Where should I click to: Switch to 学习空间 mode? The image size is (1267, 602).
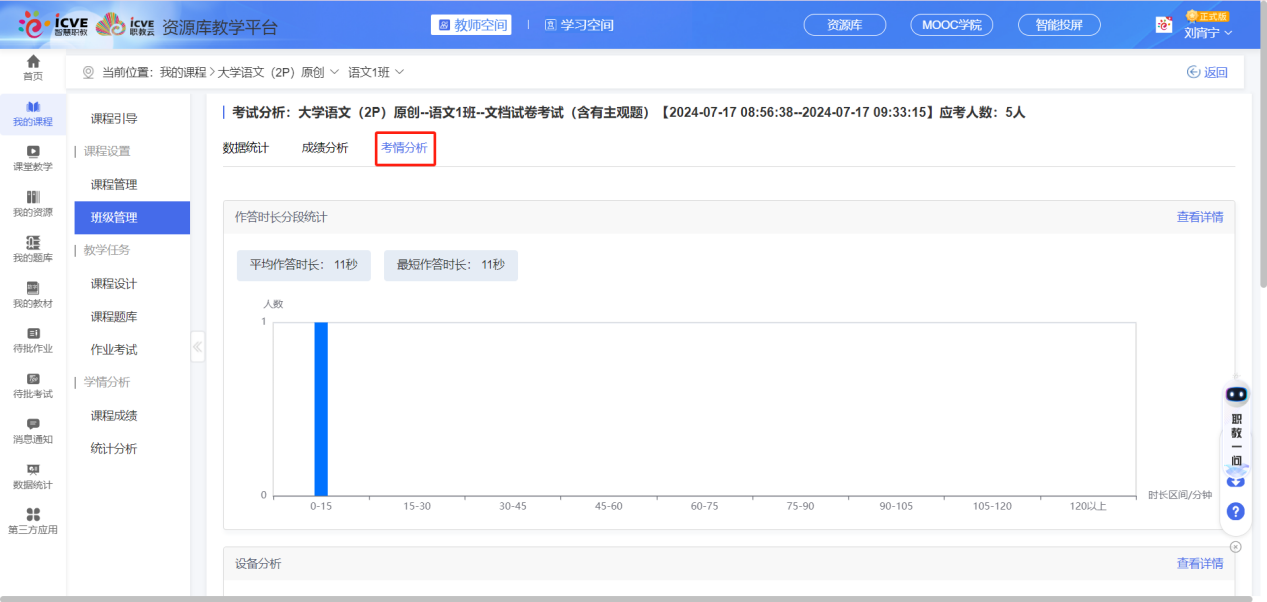[579, 25]
